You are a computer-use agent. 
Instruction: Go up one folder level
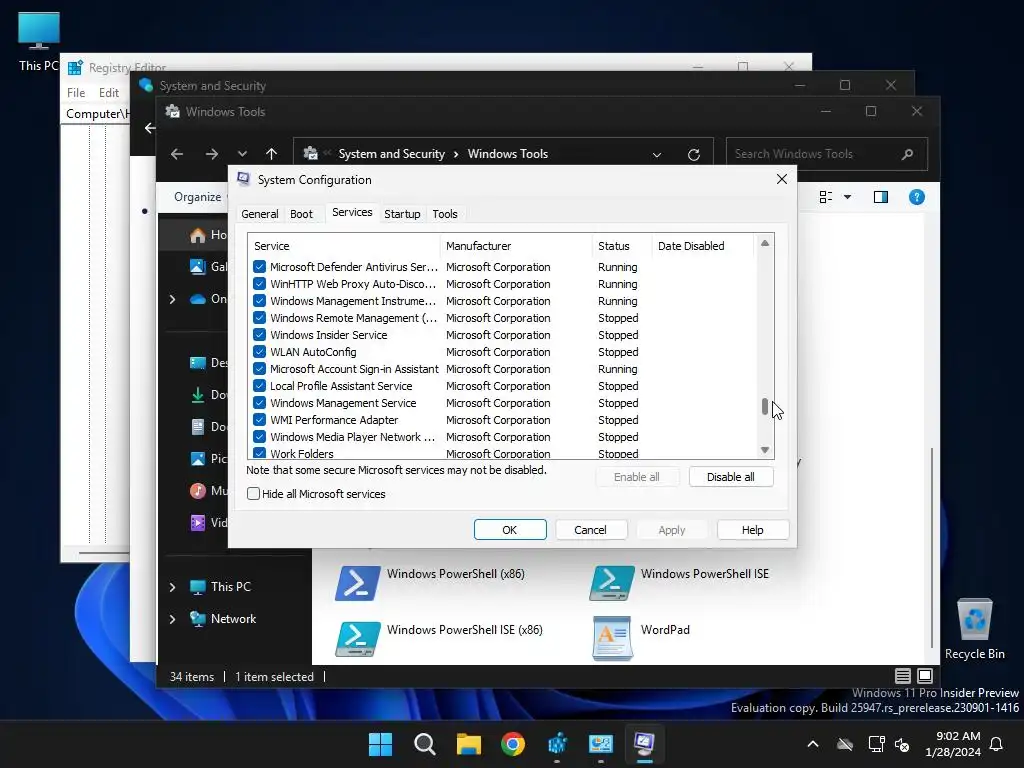[x=272, y=154]
